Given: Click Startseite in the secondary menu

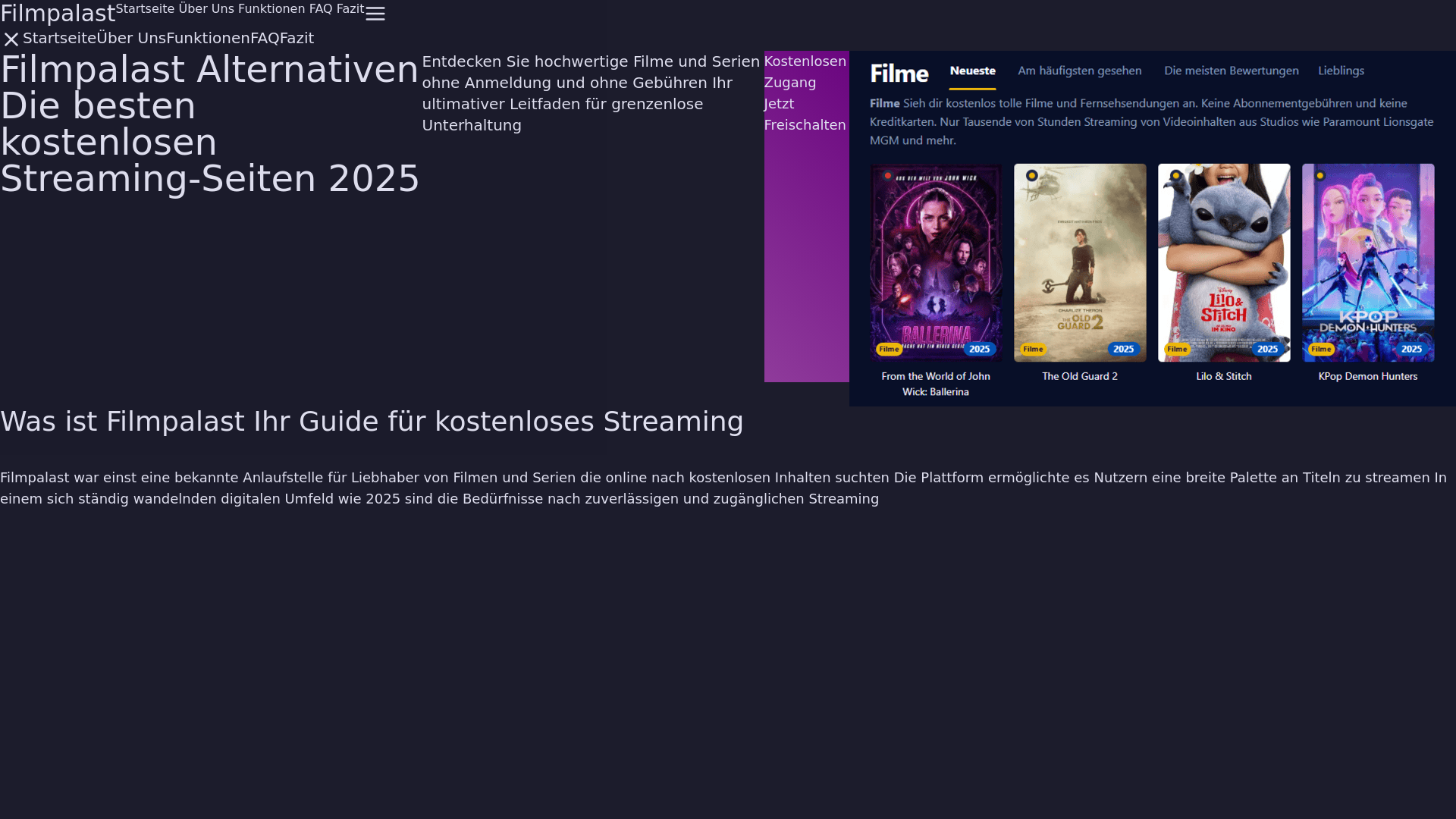Looking at the screenshot, I should (59, 38).
